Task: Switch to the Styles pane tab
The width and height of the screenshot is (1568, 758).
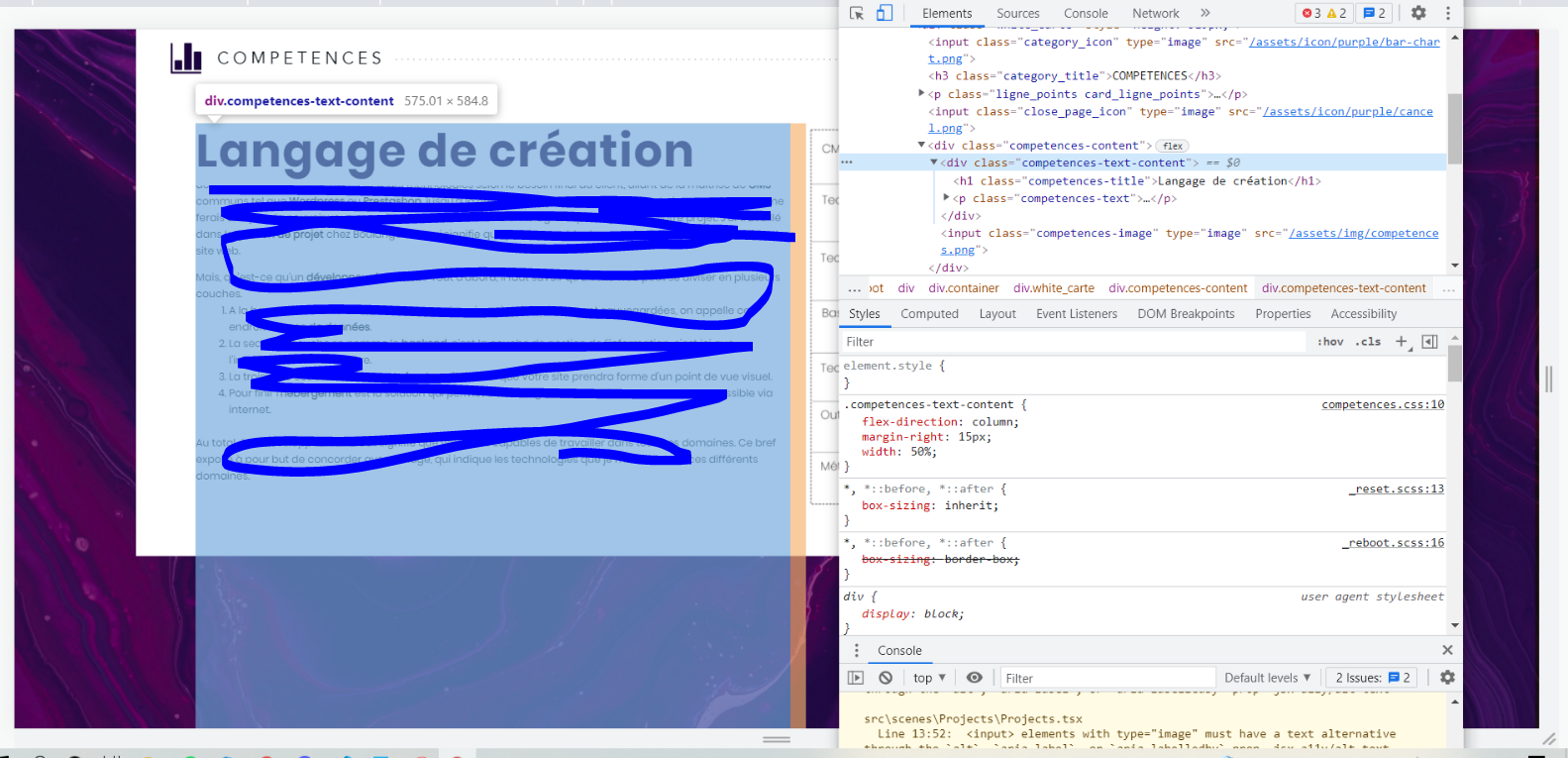Action: (865, 314)
